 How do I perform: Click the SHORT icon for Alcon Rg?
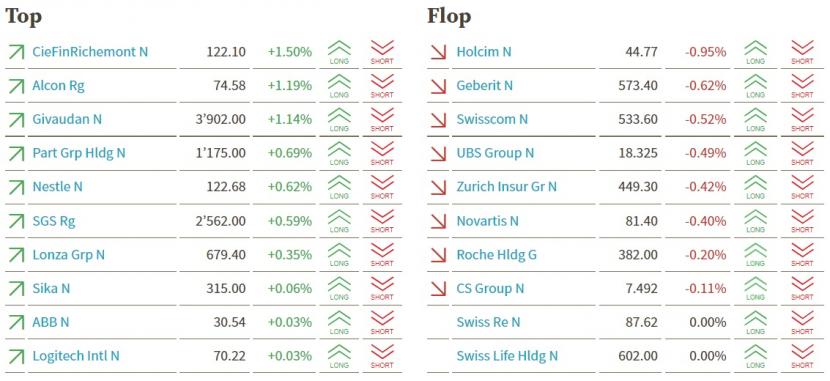coord(382,86)
